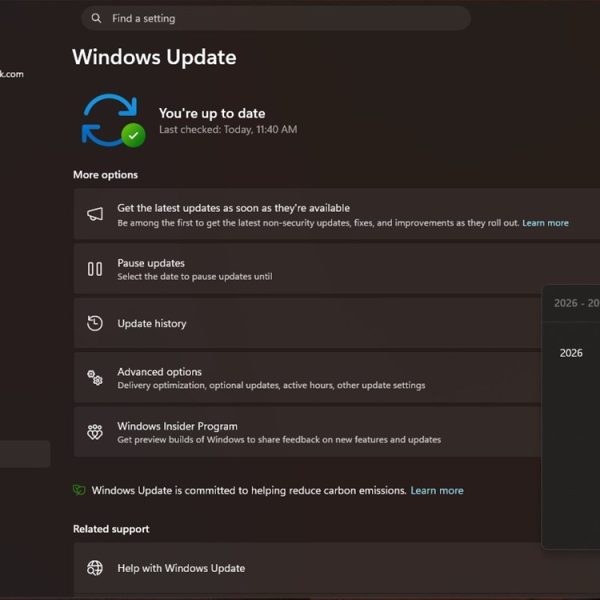Select the highlighted sidebar navigation item
The height and width of the screenshot is (600, 600).
(25, 454)
